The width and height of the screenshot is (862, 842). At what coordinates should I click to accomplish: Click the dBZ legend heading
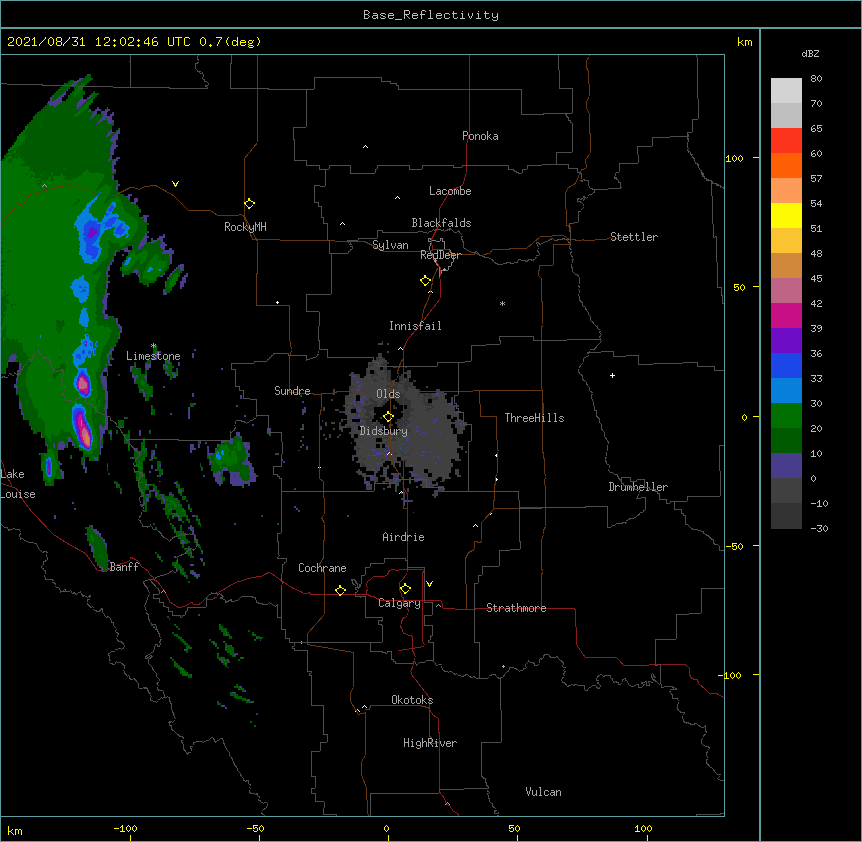[810, 53]
